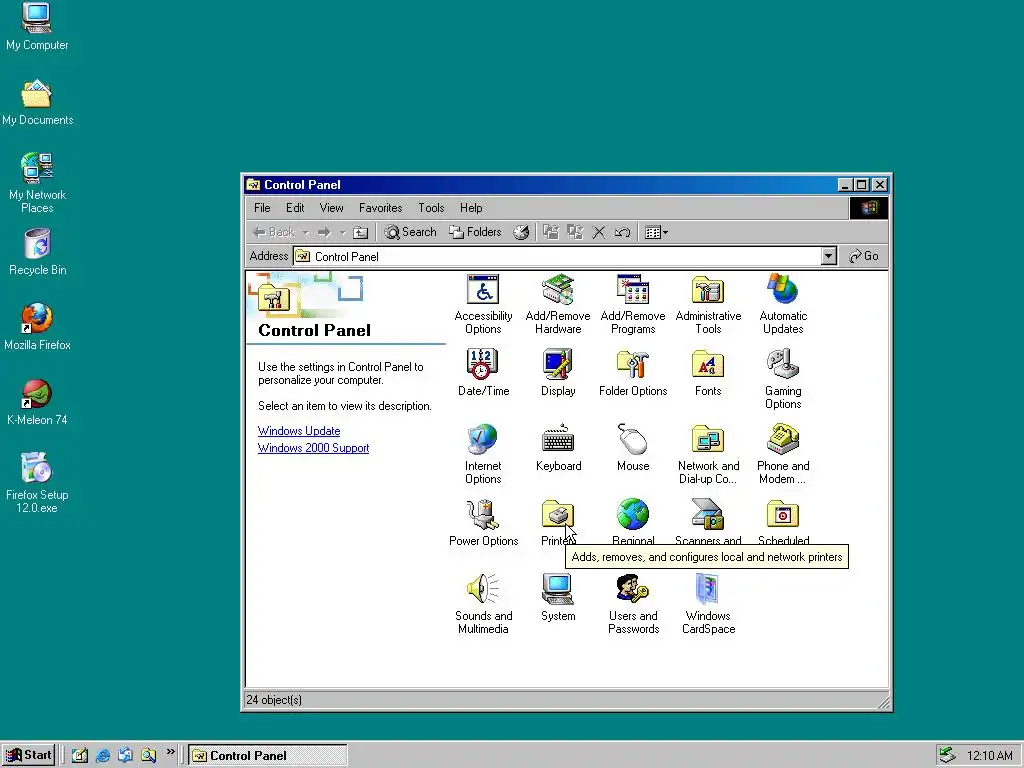Screen dimensions: 1024x768
Task: Click the Move To toolbar icon
Action: click(551, 232)
